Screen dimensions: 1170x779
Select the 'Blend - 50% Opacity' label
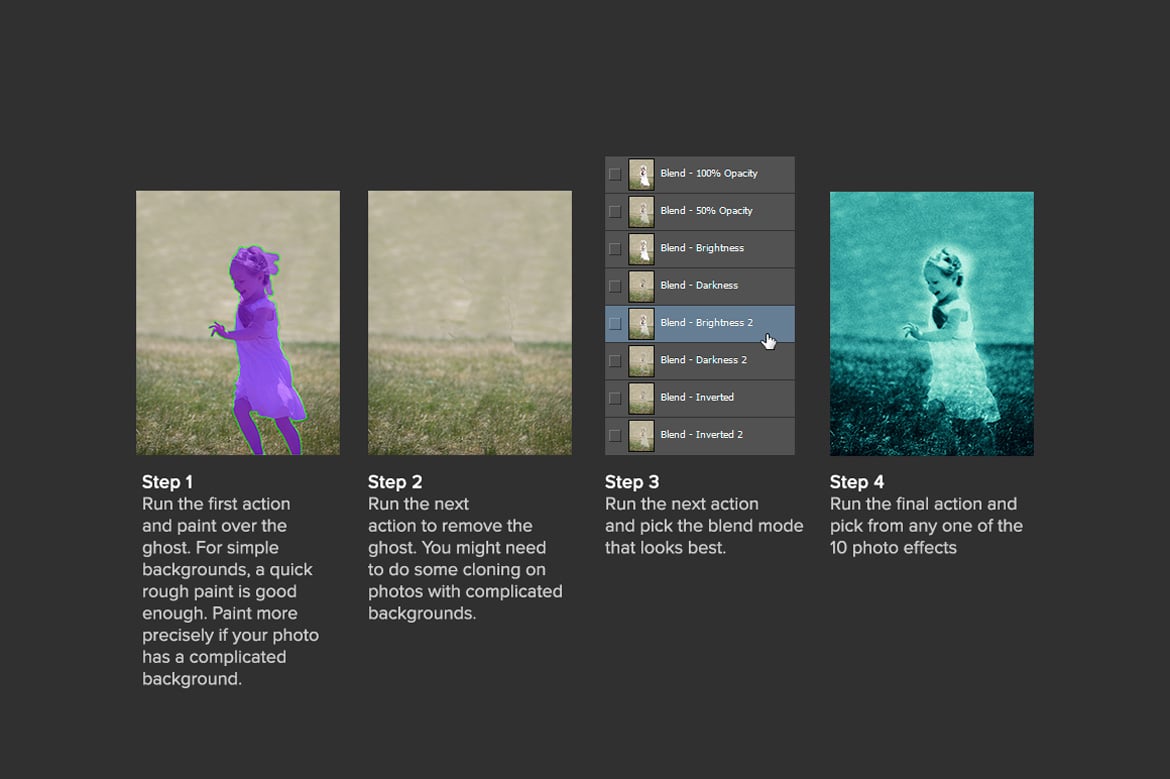tap(707, 210)
